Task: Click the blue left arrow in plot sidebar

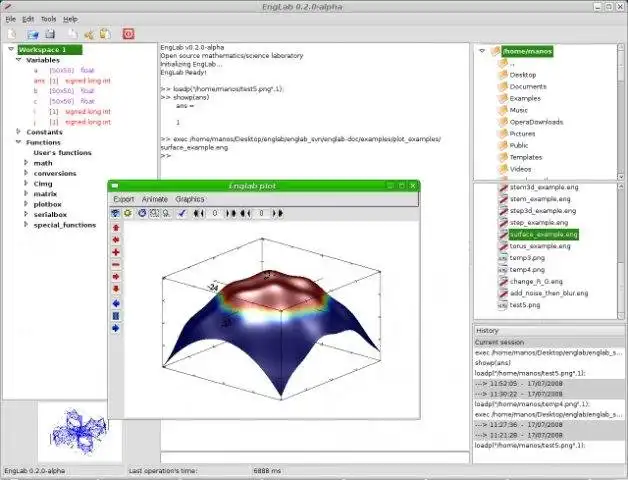Action: tap(116, 303)
